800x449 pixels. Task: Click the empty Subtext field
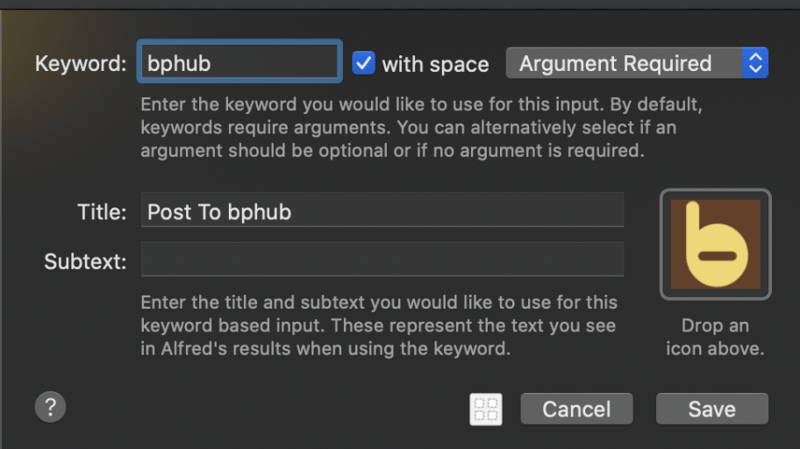(382, 259)
